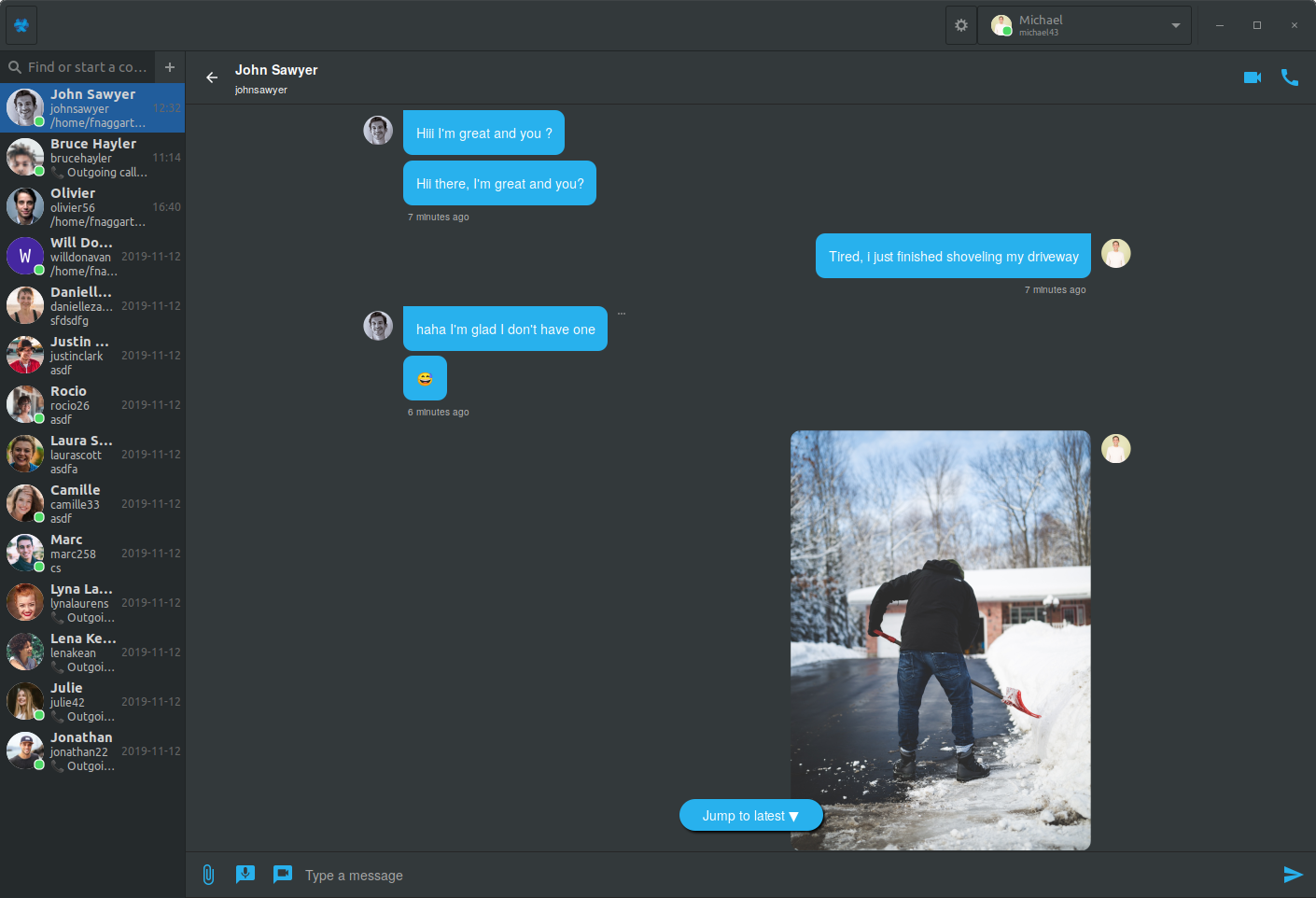The image size is (1316, 898).
Task: Click the plus icon to add conversation
Action: click(170, 67)
